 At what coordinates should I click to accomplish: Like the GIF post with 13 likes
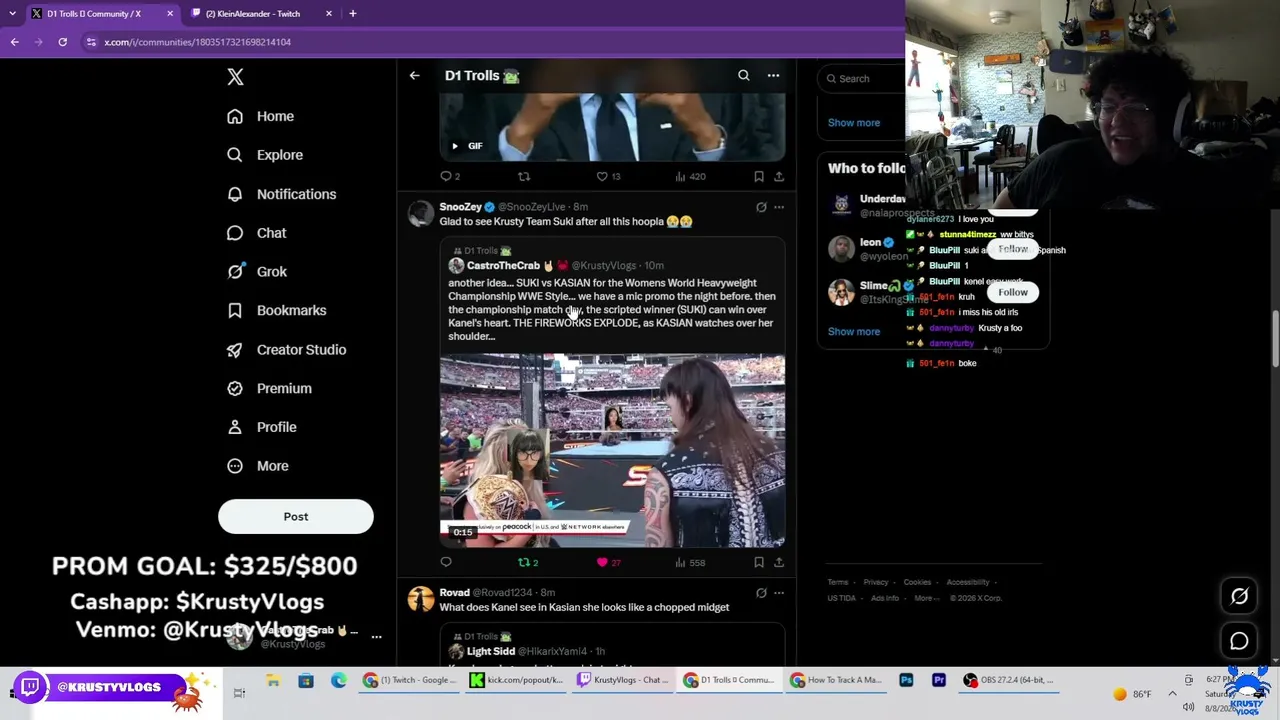pyautogui.click(x=608, y=176)
